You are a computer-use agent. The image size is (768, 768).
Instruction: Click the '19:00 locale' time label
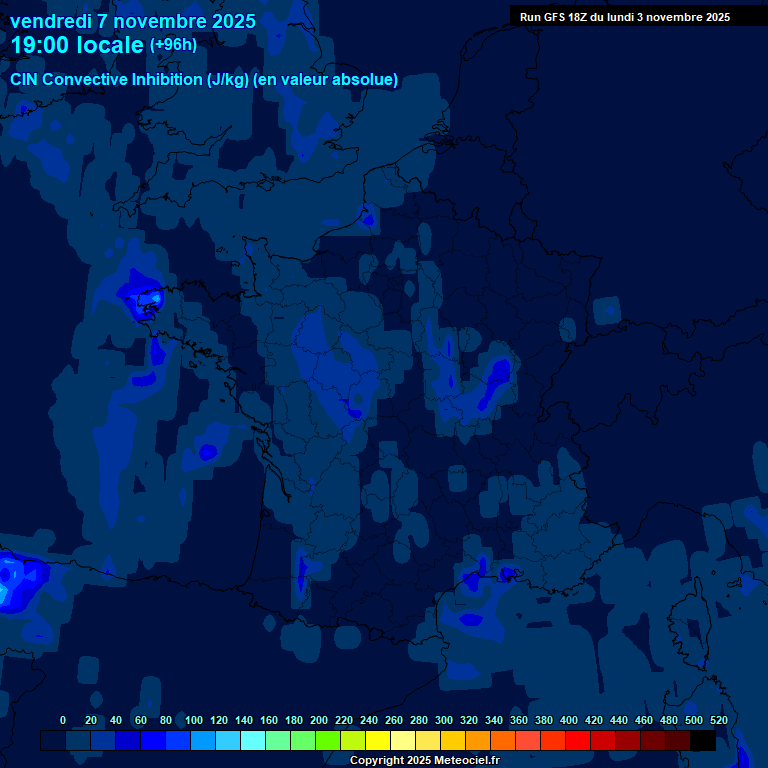pyautogui.click(x=77, y=45)
